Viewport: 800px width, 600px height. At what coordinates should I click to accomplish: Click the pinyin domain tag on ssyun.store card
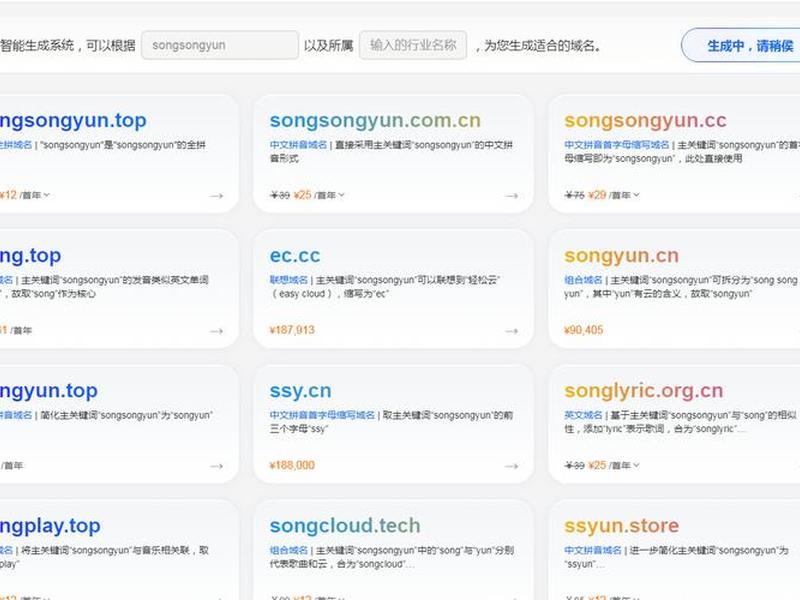click(592, 550)
